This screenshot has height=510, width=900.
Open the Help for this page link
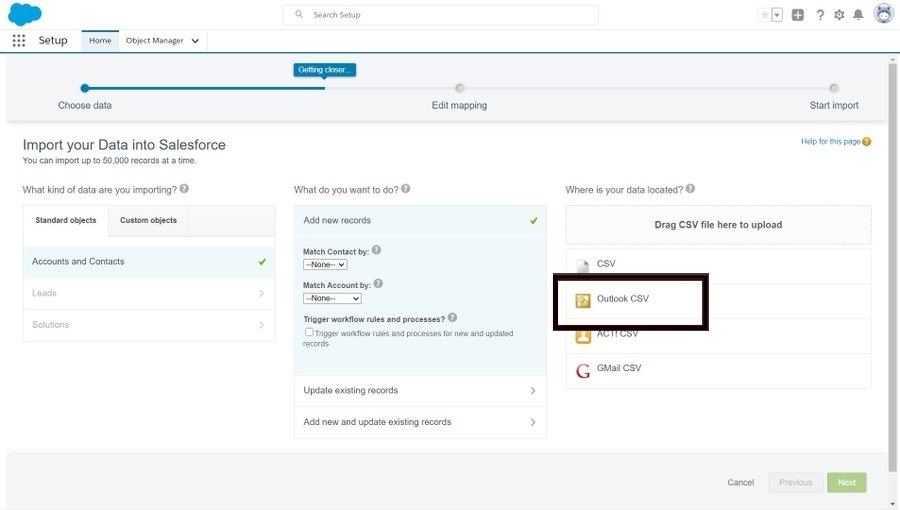(x=830, y=141)
